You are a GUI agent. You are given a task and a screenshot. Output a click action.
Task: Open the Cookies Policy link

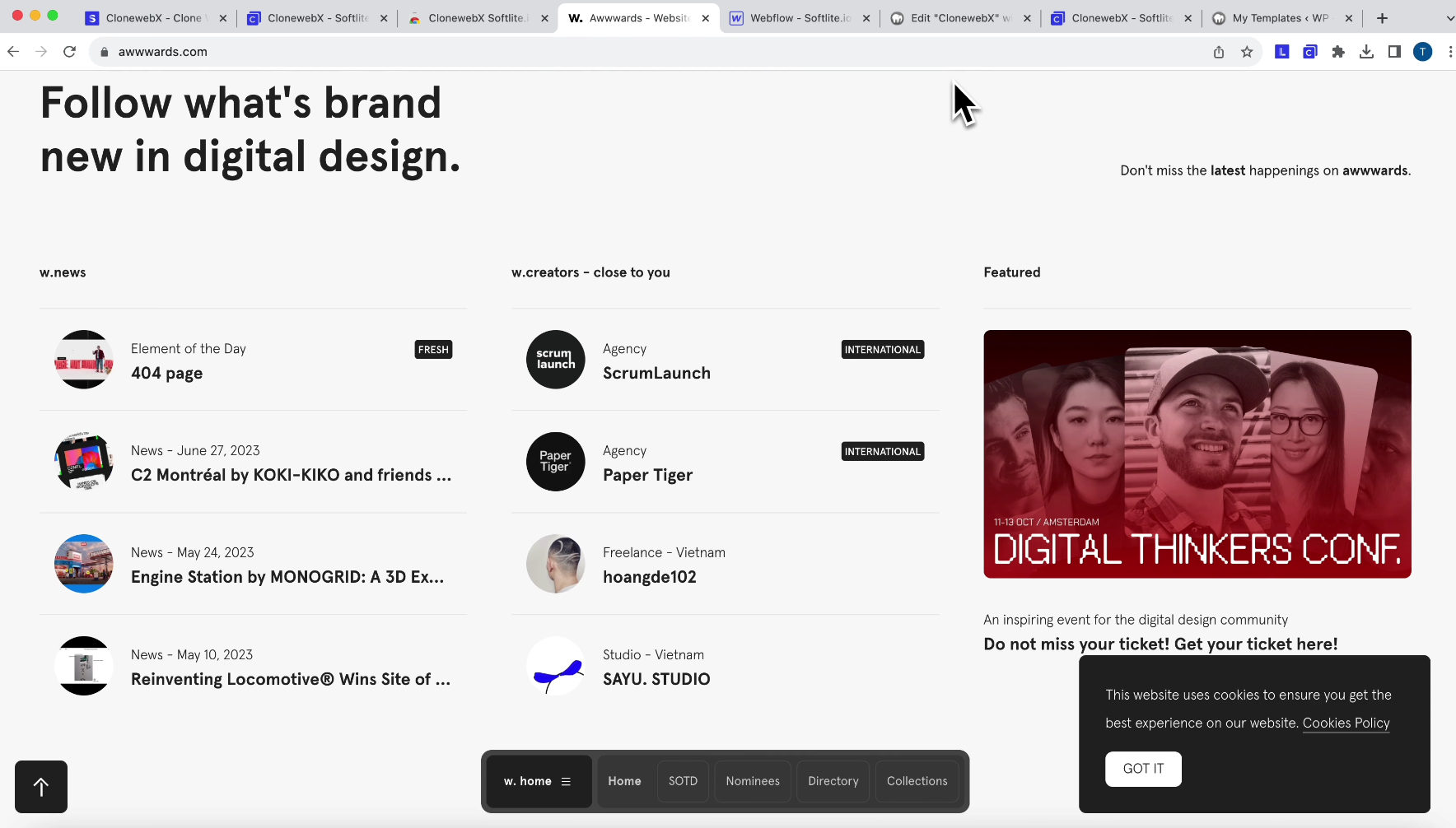click(1346, 723)
